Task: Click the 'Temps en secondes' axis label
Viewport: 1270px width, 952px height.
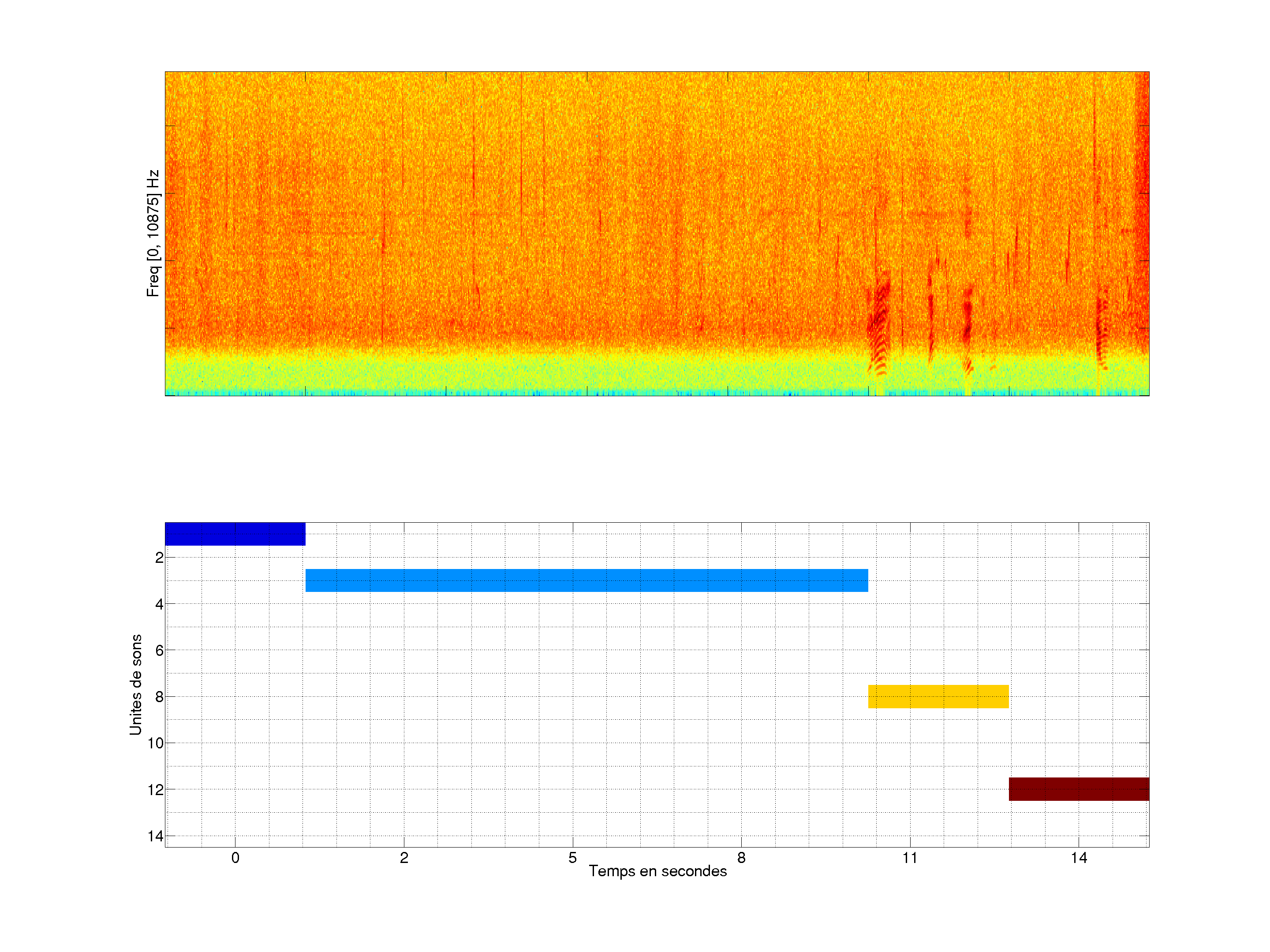Action: coord(657,871)
